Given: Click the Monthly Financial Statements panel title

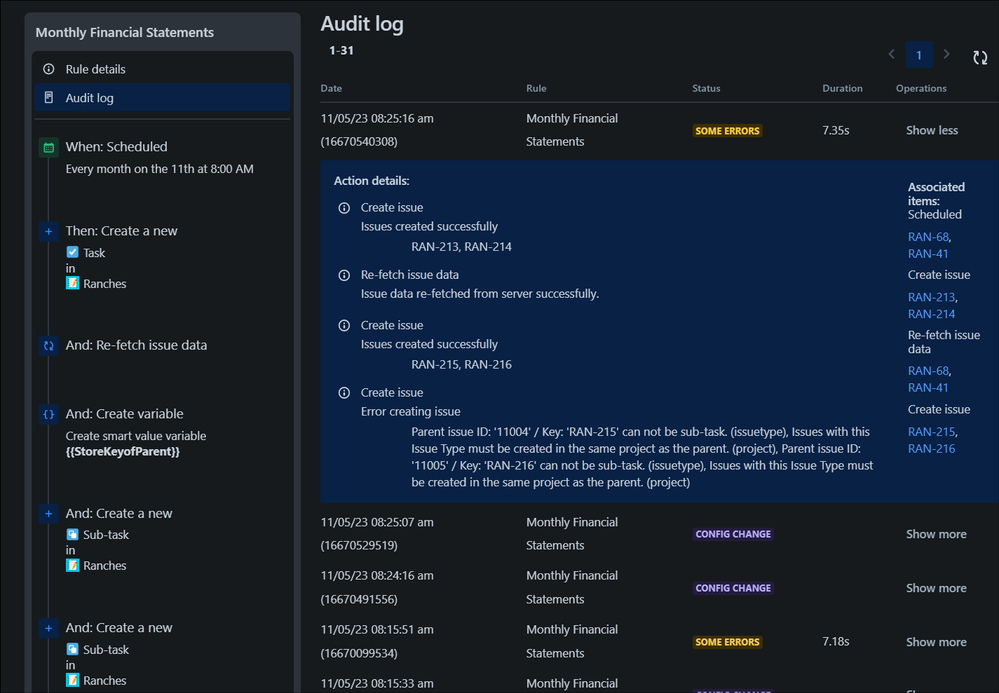Looking at the screenshot, I should pyautogui.click(x=125, y=32).
